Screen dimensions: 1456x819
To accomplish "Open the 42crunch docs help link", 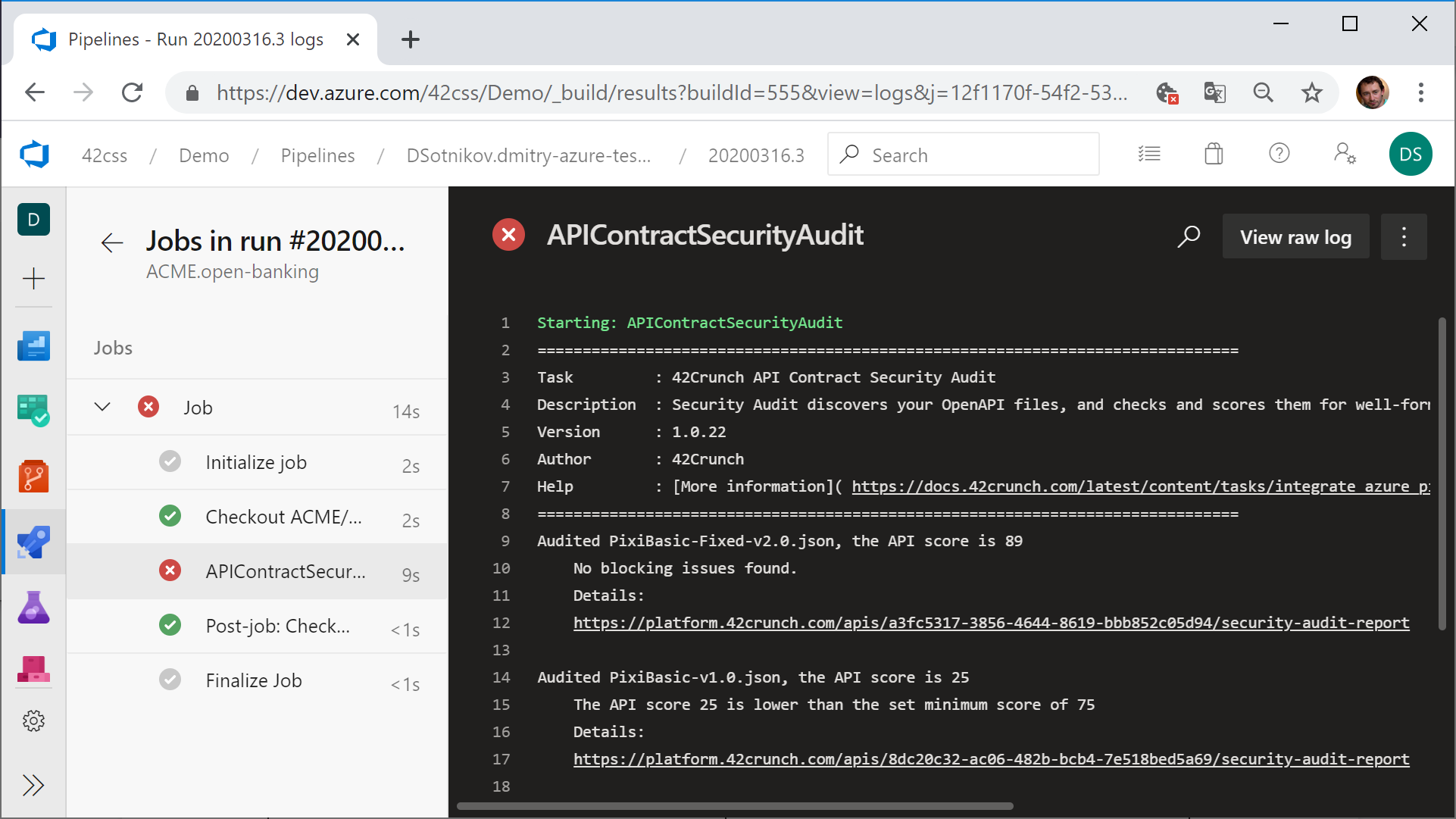I will [1141, 486].
